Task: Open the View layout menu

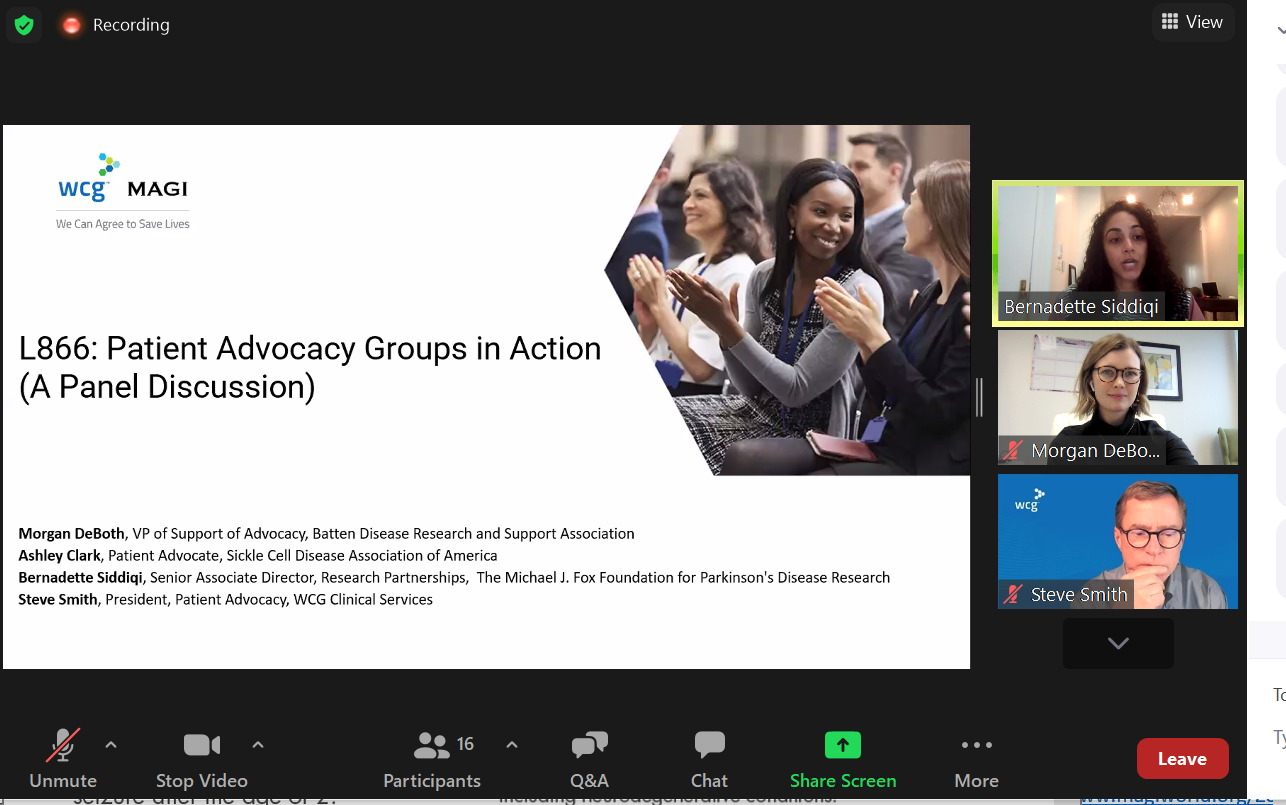Action: [1192, 22]
